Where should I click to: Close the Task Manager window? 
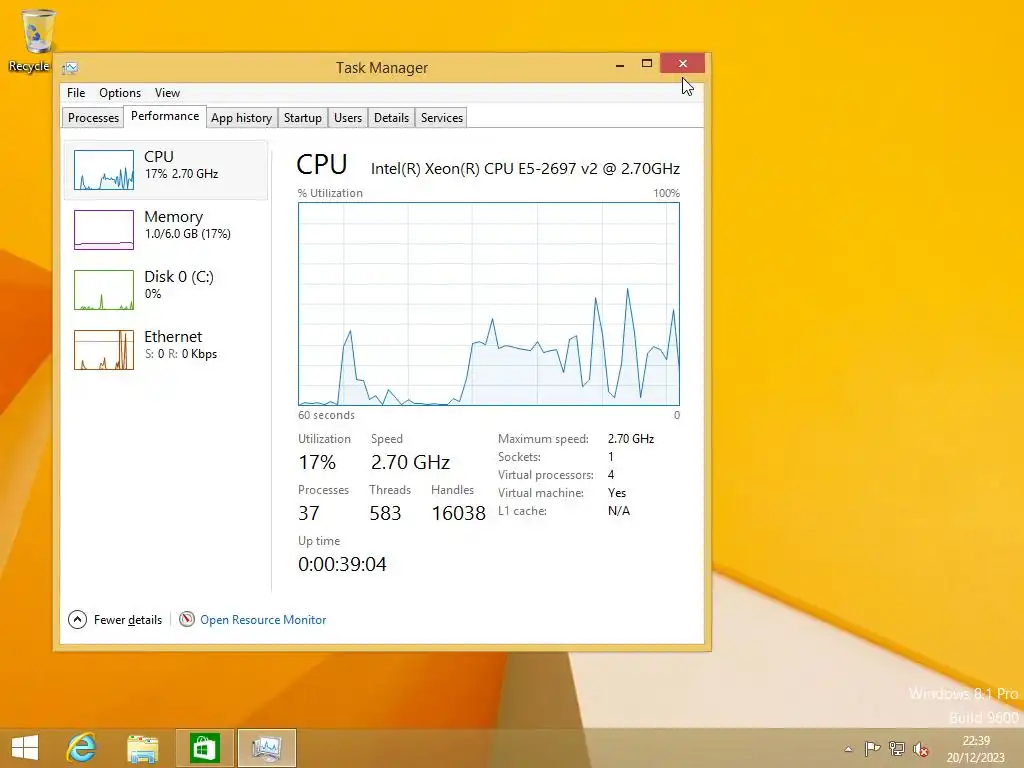(682, 63)
